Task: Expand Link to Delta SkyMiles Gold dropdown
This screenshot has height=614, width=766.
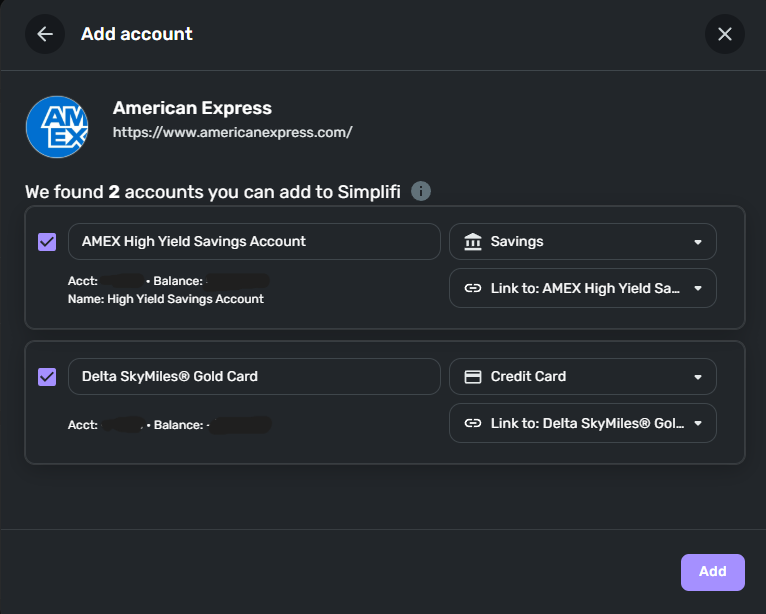Action: [x=583, y=423]
